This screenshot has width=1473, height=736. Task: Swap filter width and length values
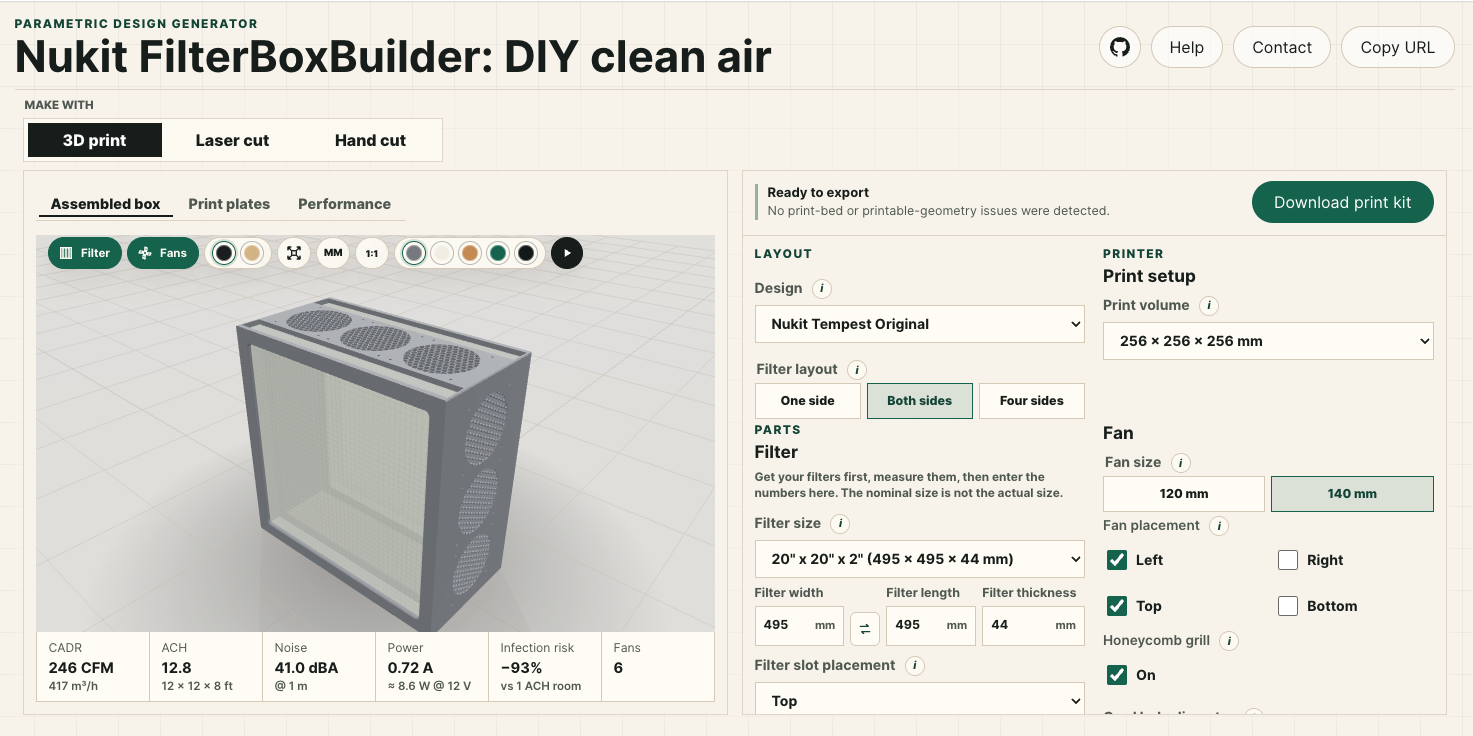pyautogui.click(x=865, y=628)
